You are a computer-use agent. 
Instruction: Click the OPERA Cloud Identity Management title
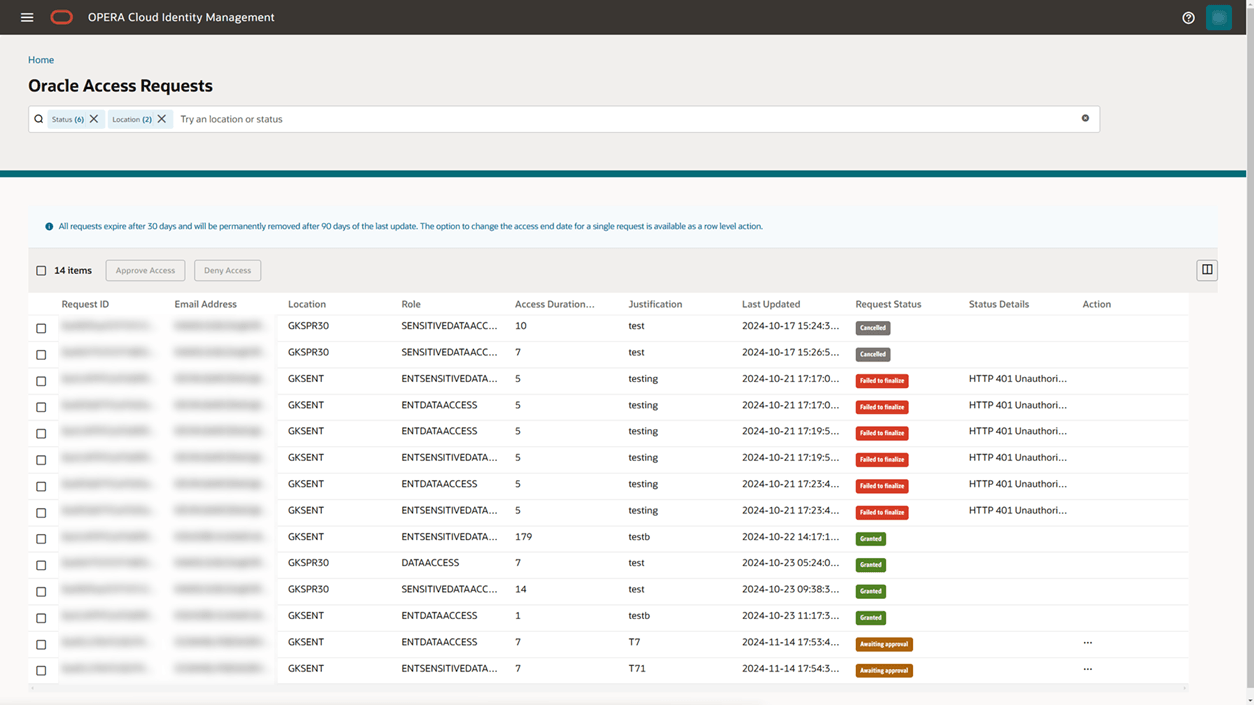click(181, 17)
